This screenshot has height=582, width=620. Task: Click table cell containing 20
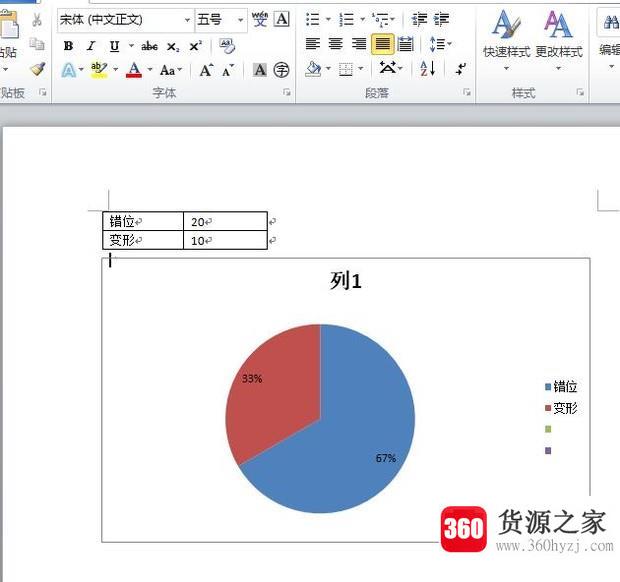(x=225, y=221)
